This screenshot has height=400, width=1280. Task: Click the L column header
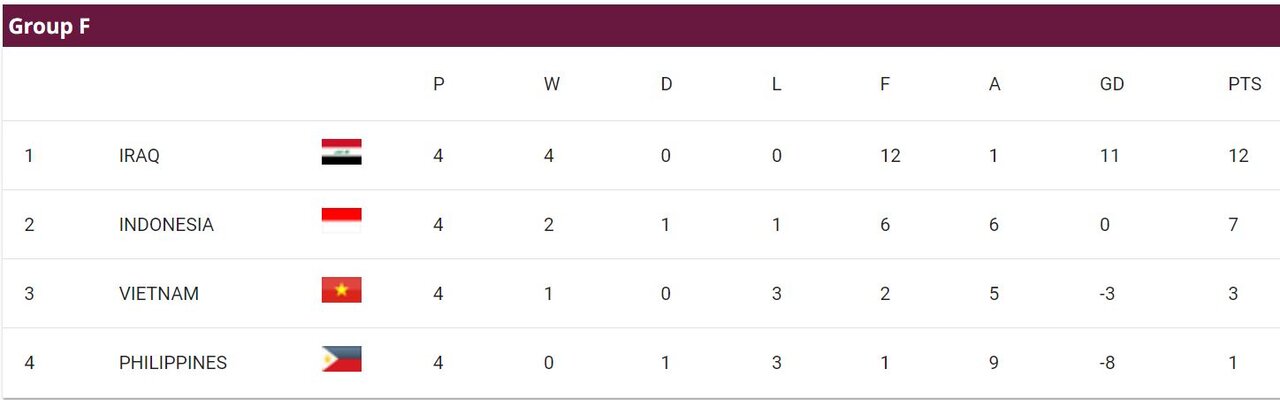tap(776, 85)
